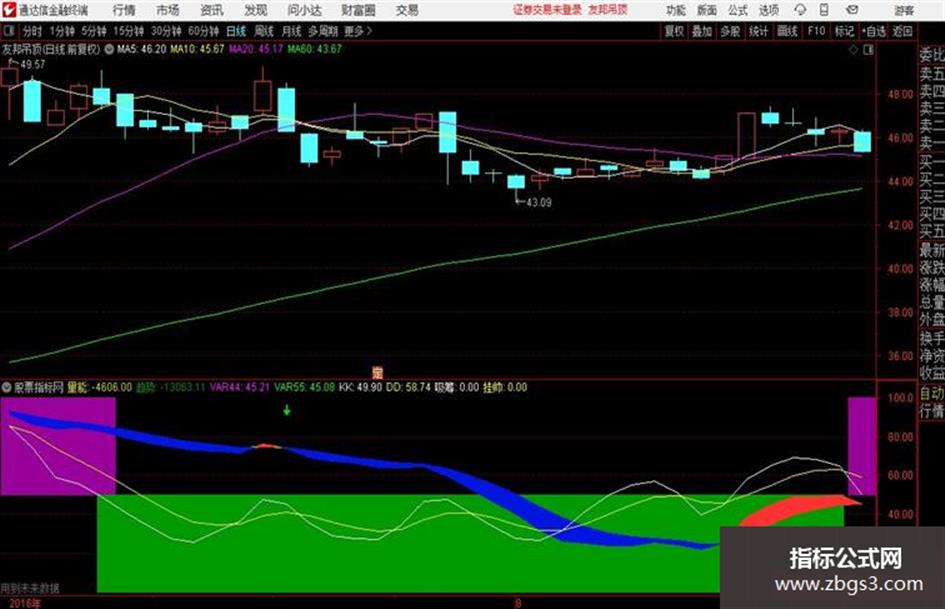Open the mail envelope icon

click(852, 10)
